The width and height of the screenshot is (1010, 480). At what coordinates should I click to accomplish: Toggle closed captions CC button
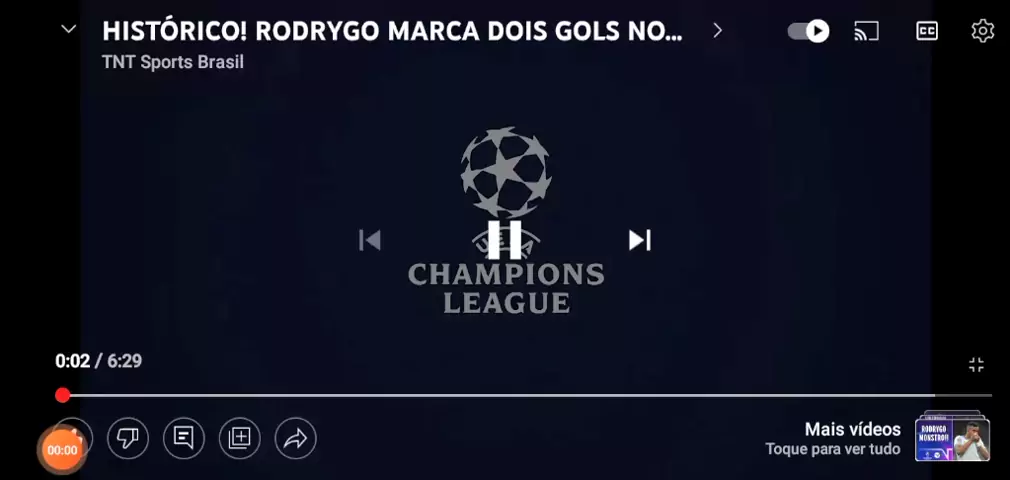coord(927,30)
